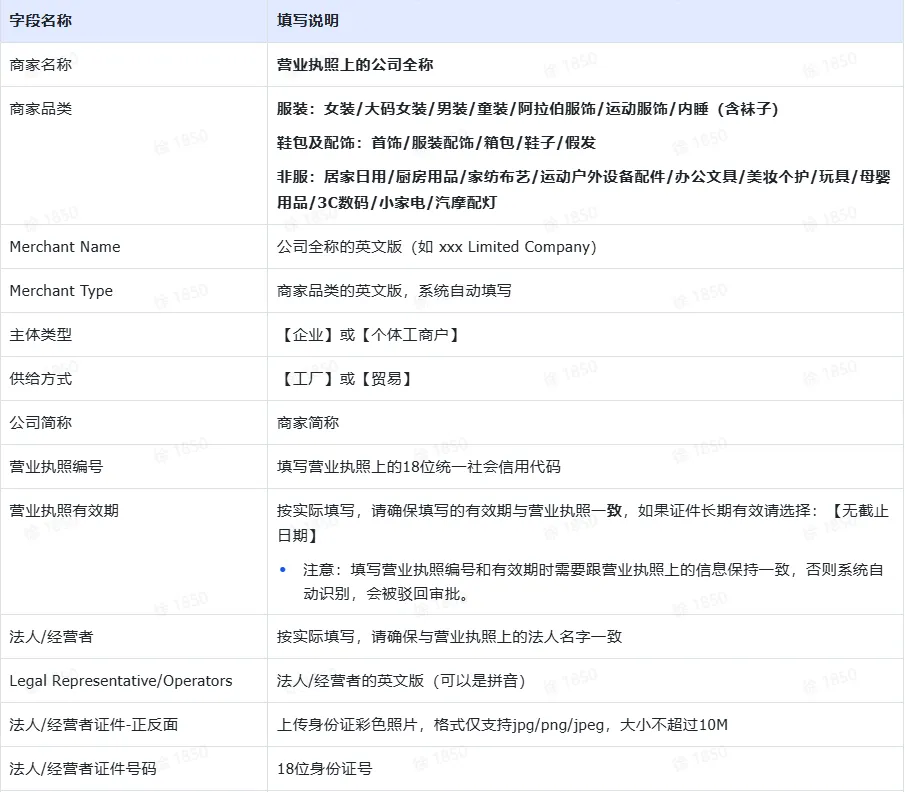Image resolution: width=905 pixels, height=792 pixels.
Task: Click the 商家品类 field name
Action: (40, 109)
